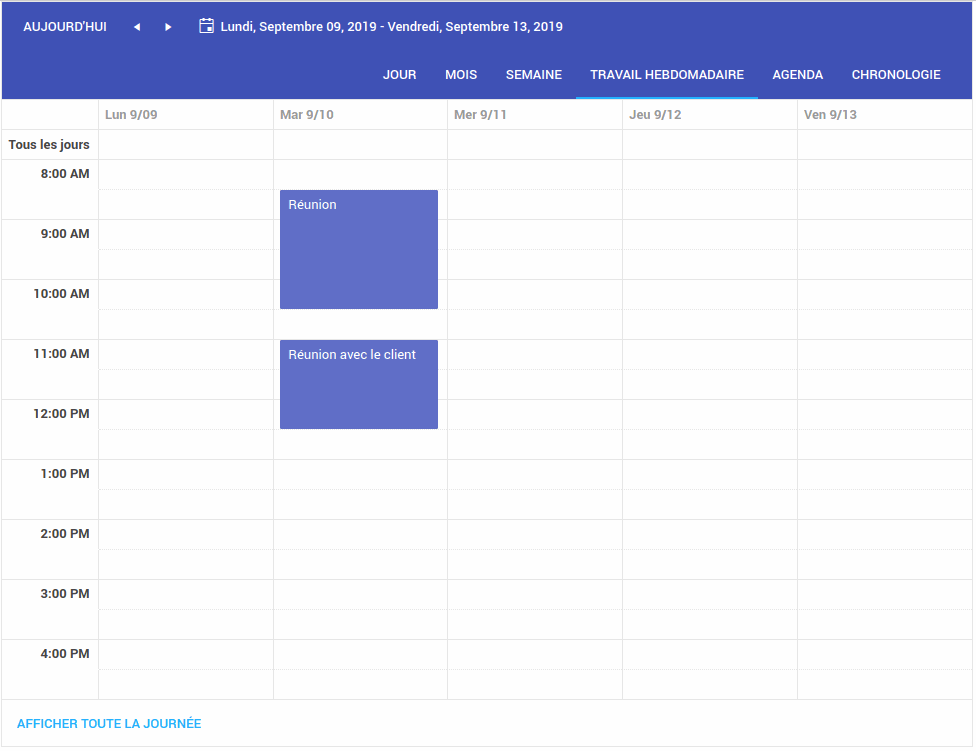Open the Réunion event on Tuesday
Viewport: 976px width, 751px height.
pyautogui.click(x=359, y=250)
